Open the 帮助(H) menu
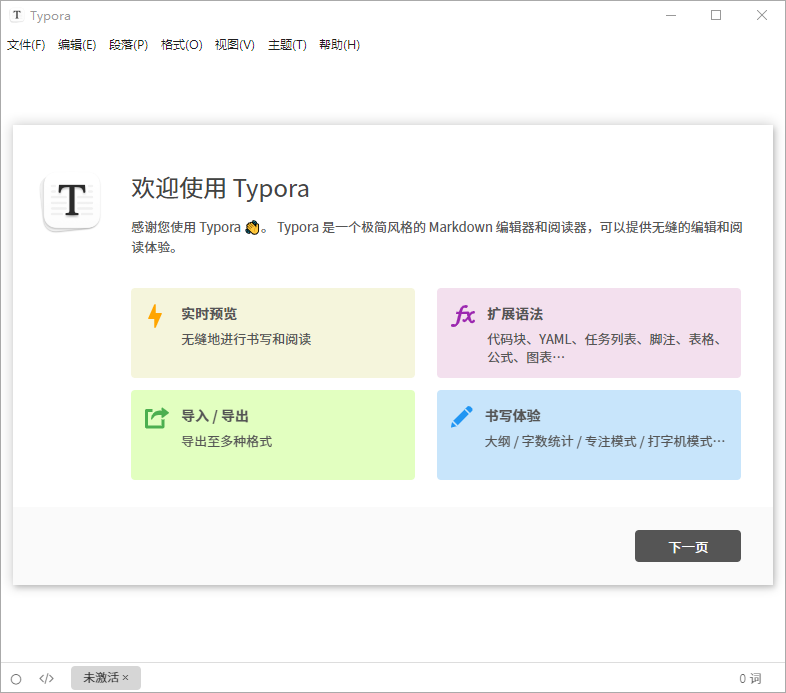The height and width of the screenshot is (693, 786). (339, 45)
